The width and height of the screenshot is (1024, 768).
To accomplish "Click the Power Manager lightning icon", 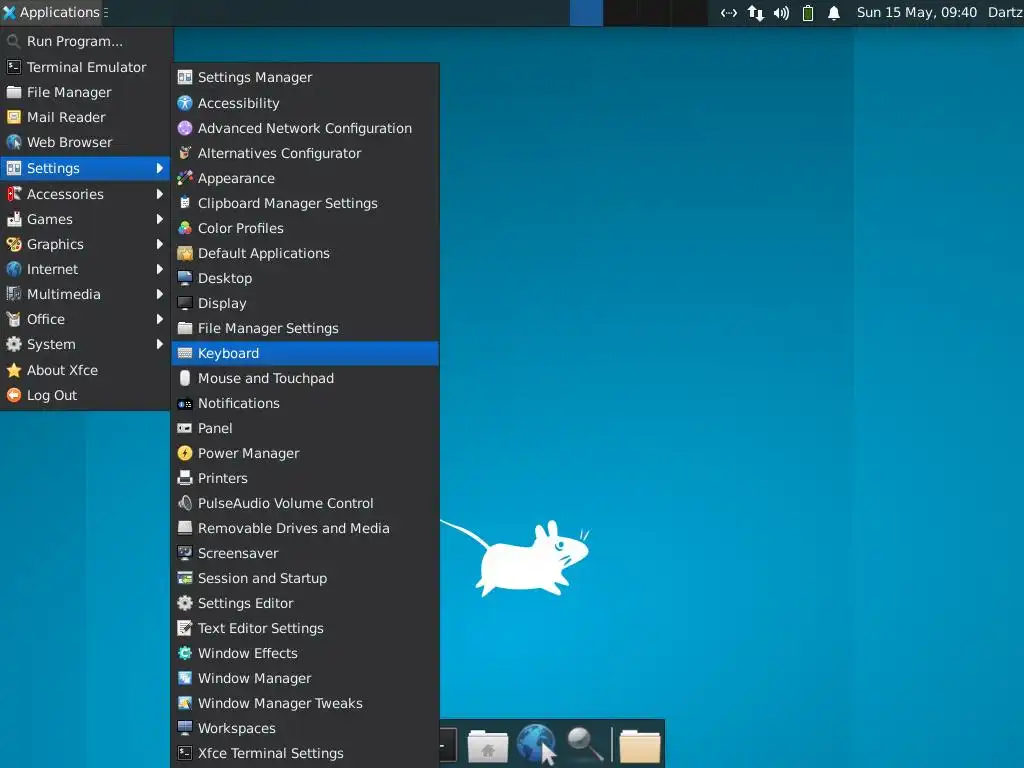I will pyautogui.click(x=185, y=453).
